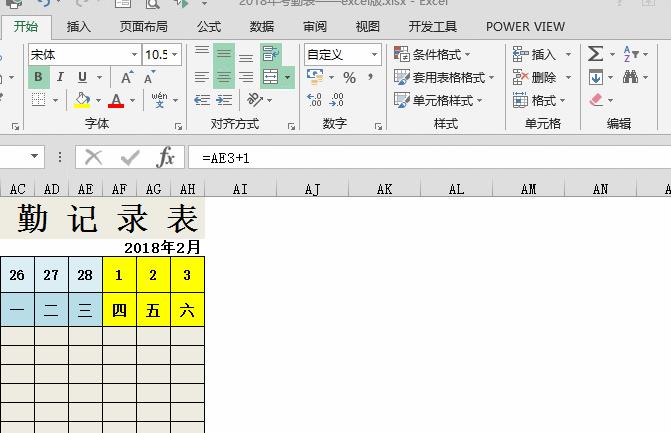Screen dimensions: 671x433
Task: Align text left
Action: pos(202,77)
